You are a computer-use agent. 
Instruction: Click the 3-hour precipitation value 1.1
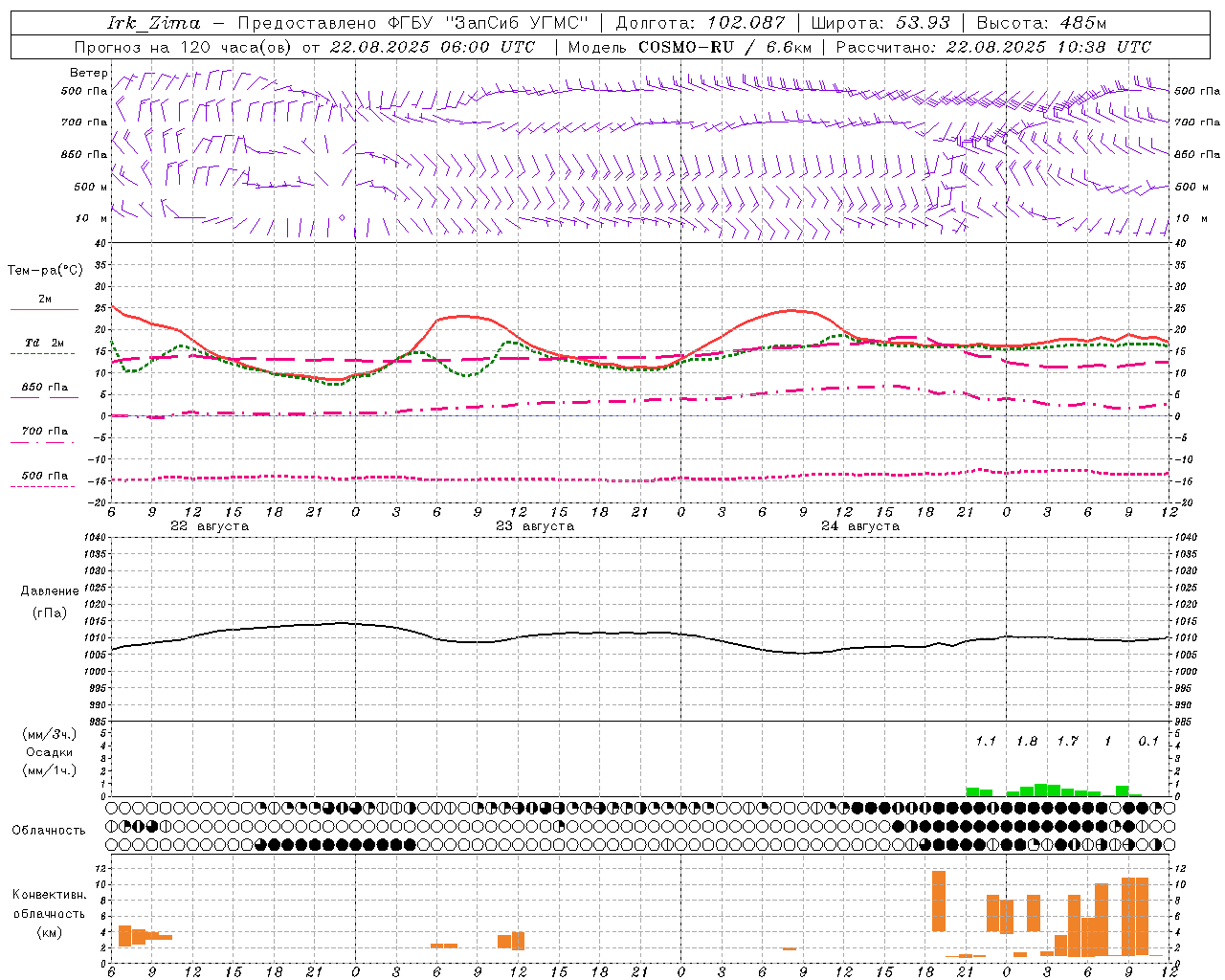[986, 742]
